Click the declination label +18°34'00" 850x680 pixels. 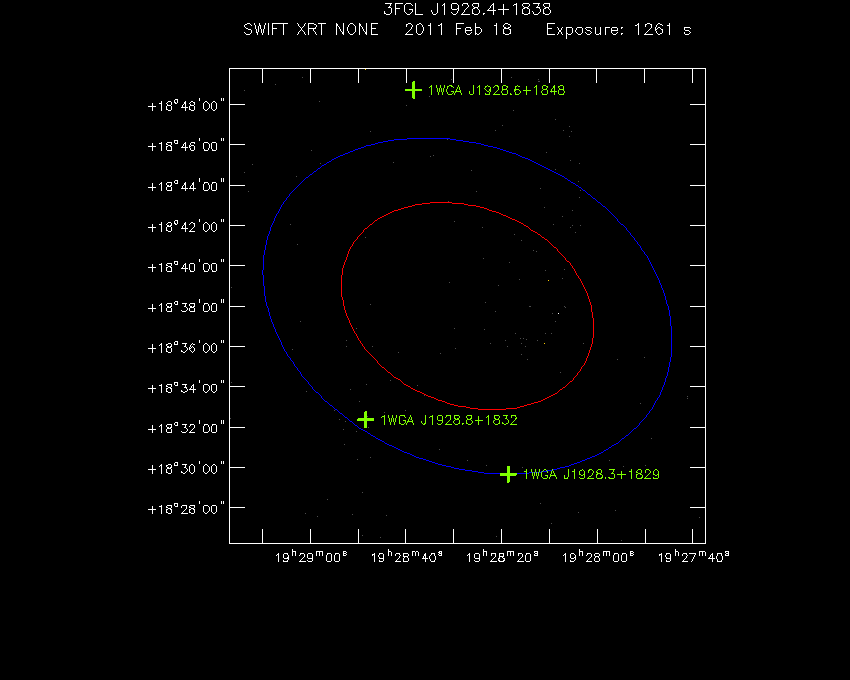(186, 388)
